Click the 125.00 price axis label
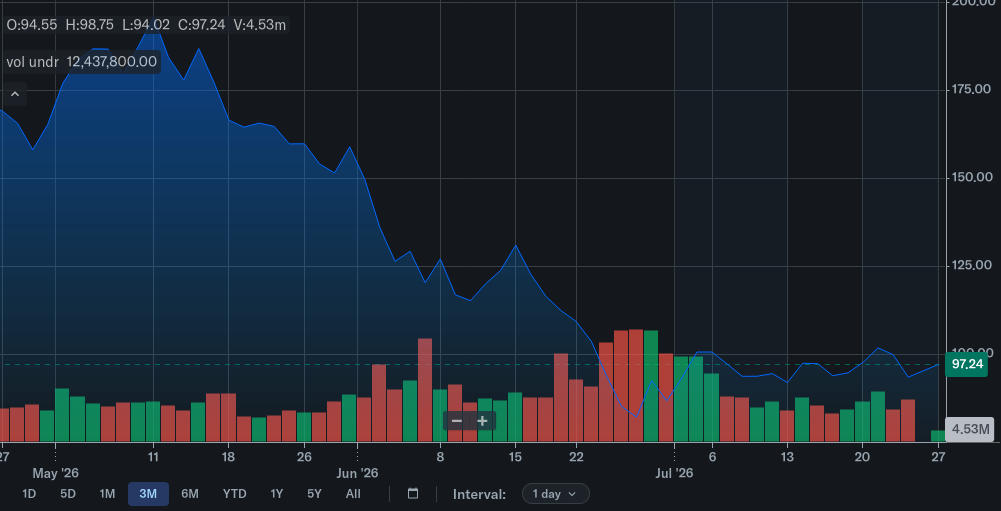Screen dimensions: 1001x511 click(x=971, y=265)
